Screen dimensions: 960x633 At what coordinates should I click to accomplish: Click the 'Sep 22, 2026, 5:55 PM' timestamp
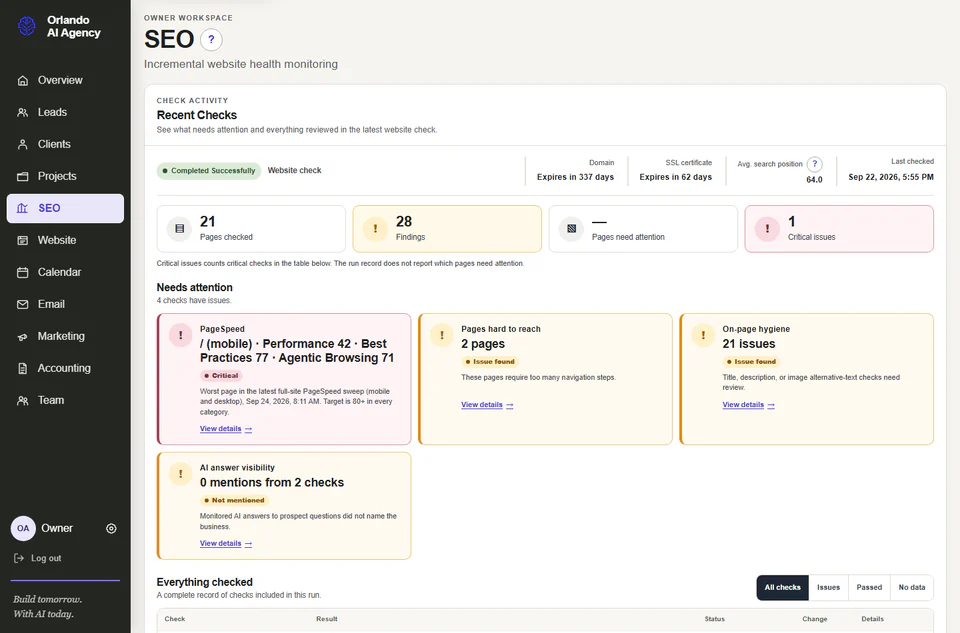coord(891,178)
